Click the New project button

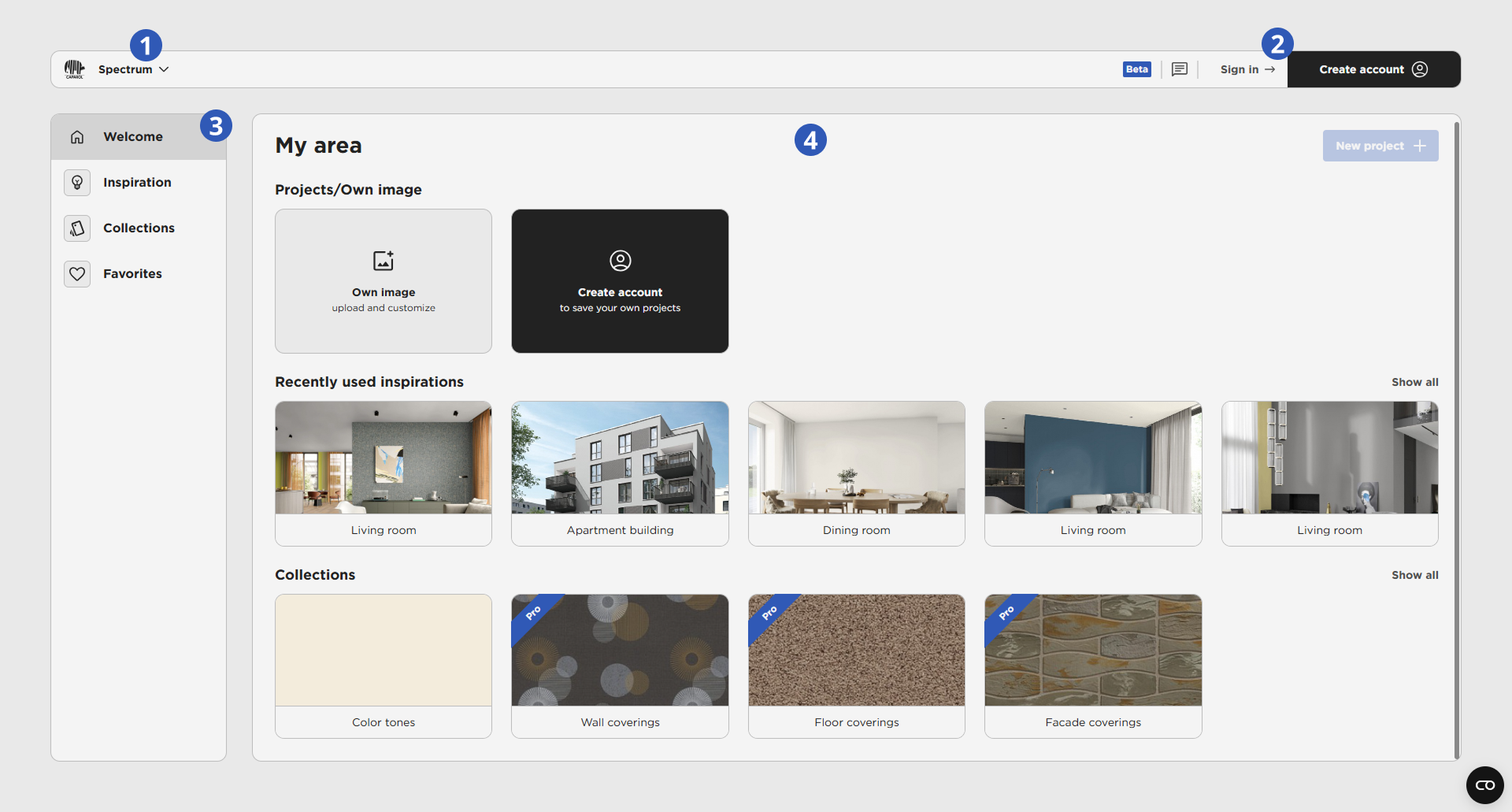click(x=1380, y=146)
